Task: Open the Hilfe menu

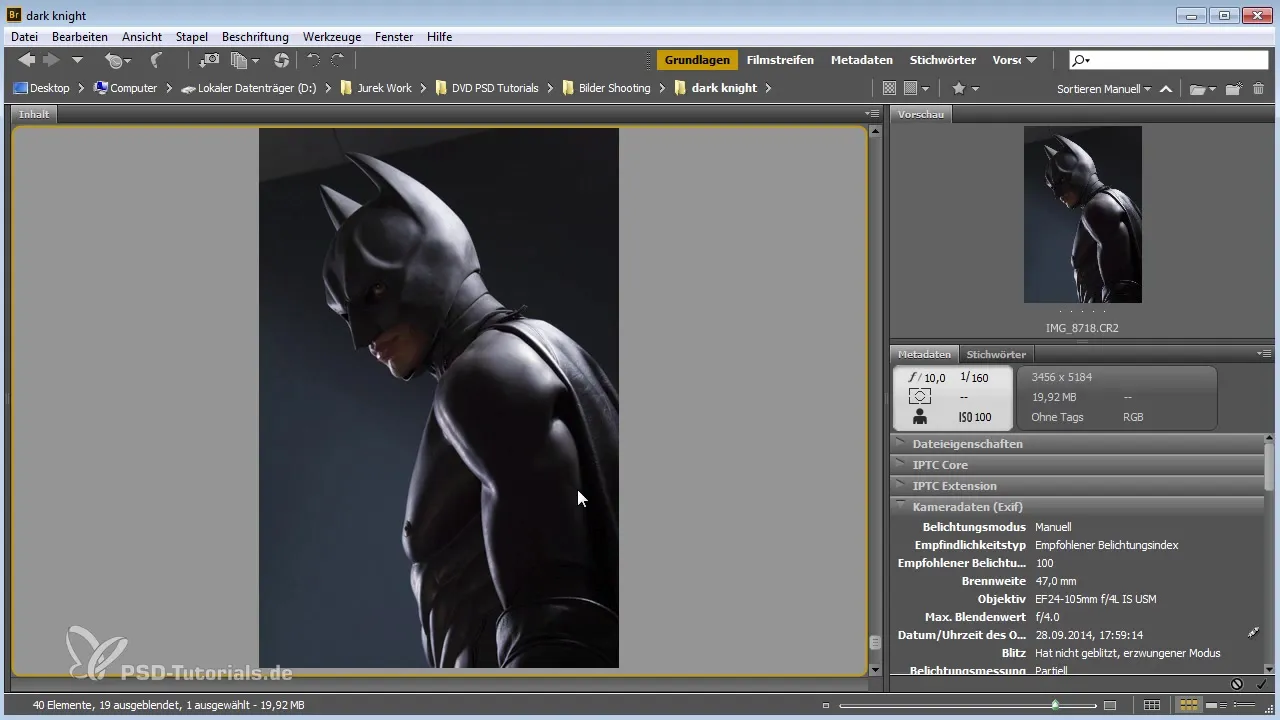Action: [439, 37]
